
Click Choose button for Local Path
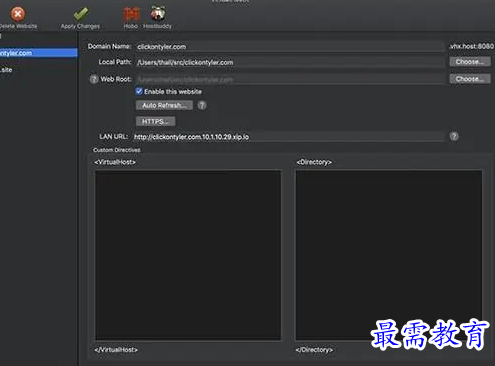[x=470, y=62]
